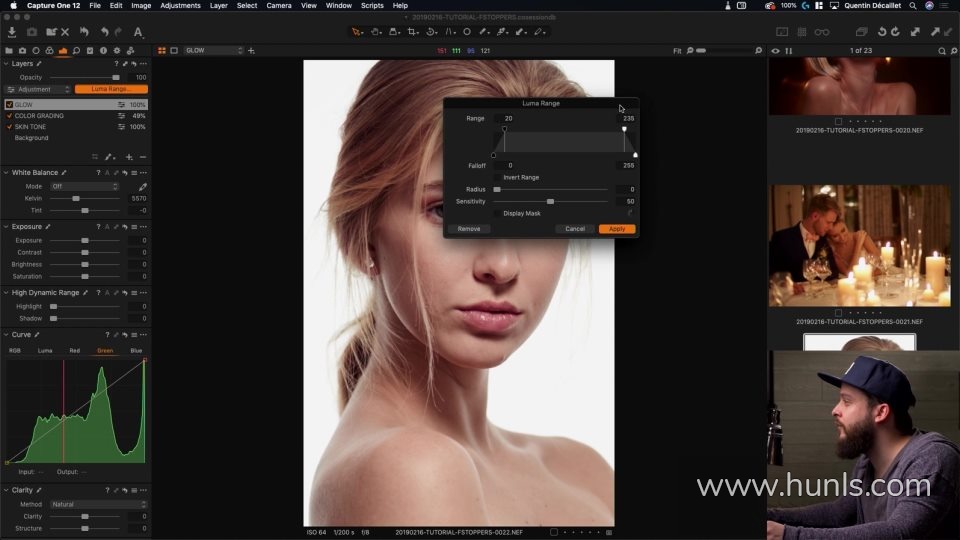
Task: Click the Text annotation tool icon
Action: click(138, 32)
